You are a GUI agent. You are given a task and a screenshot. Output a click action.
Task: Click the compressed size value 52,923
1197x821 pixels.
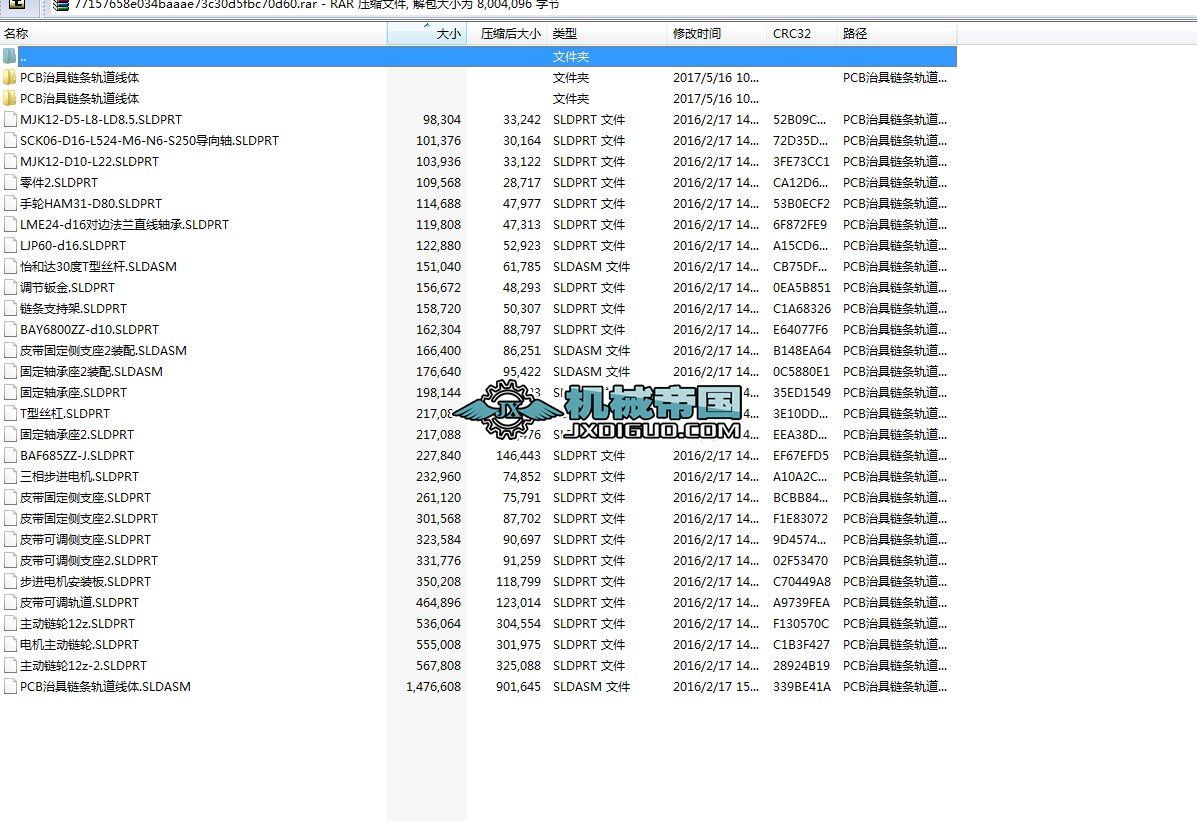[x=522, y=245]
